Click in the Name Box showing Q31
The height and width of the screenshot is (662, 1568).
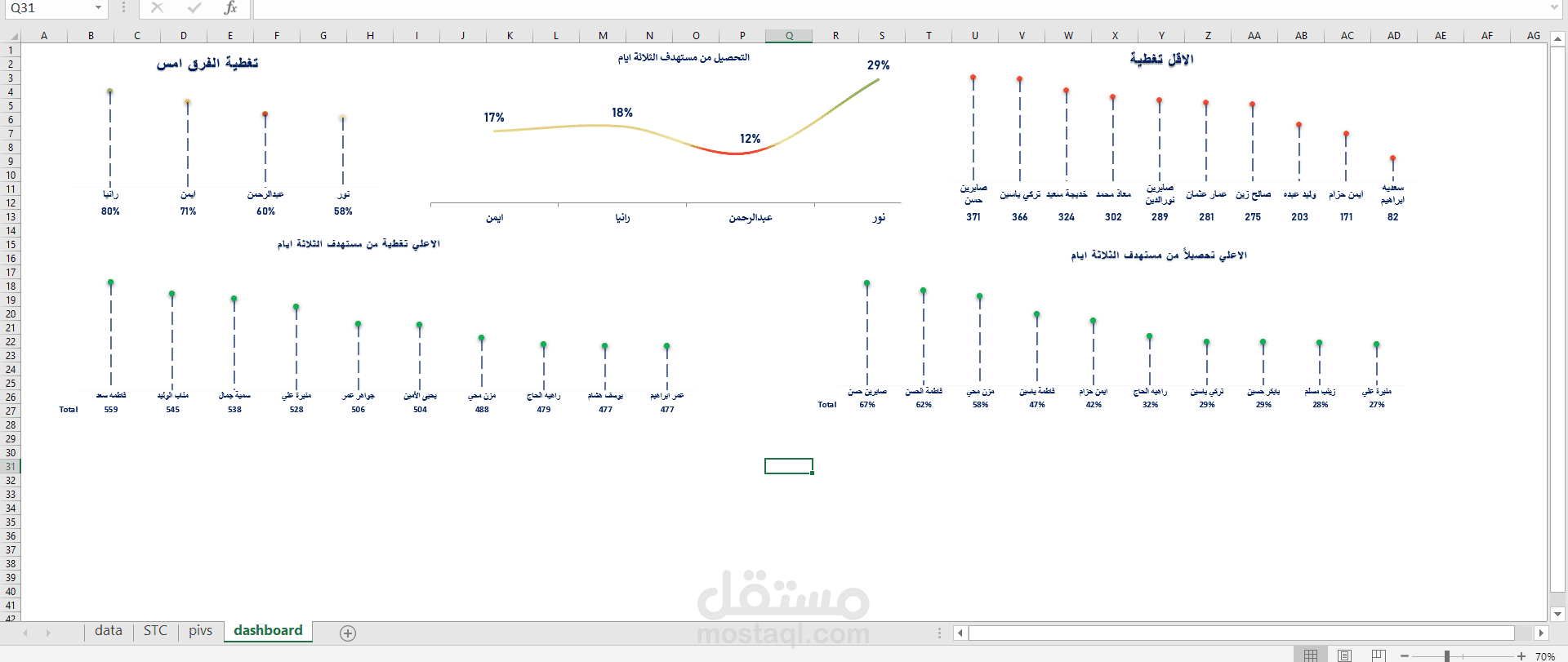point(47,8)
